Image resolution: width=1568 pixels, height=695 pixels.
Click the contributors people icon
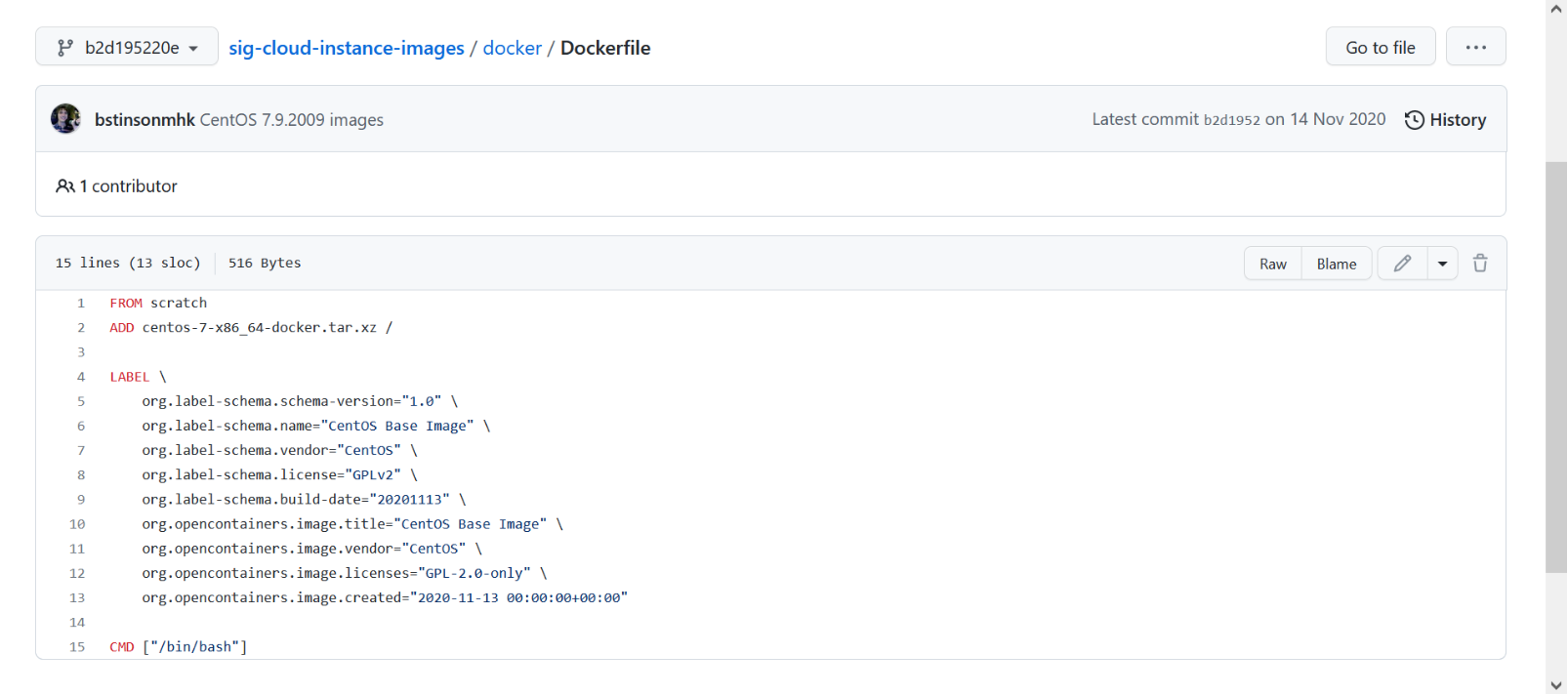coord(65,186)
